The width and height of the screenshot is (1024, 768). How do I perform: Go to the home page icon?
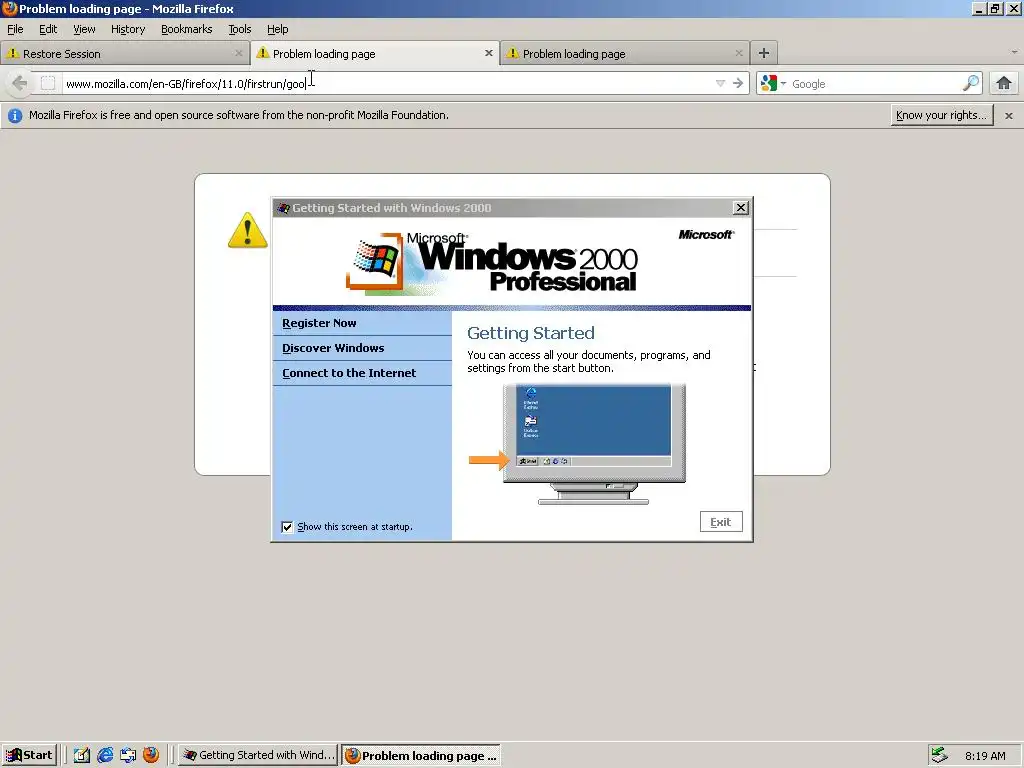click(x=1004, y=83)
